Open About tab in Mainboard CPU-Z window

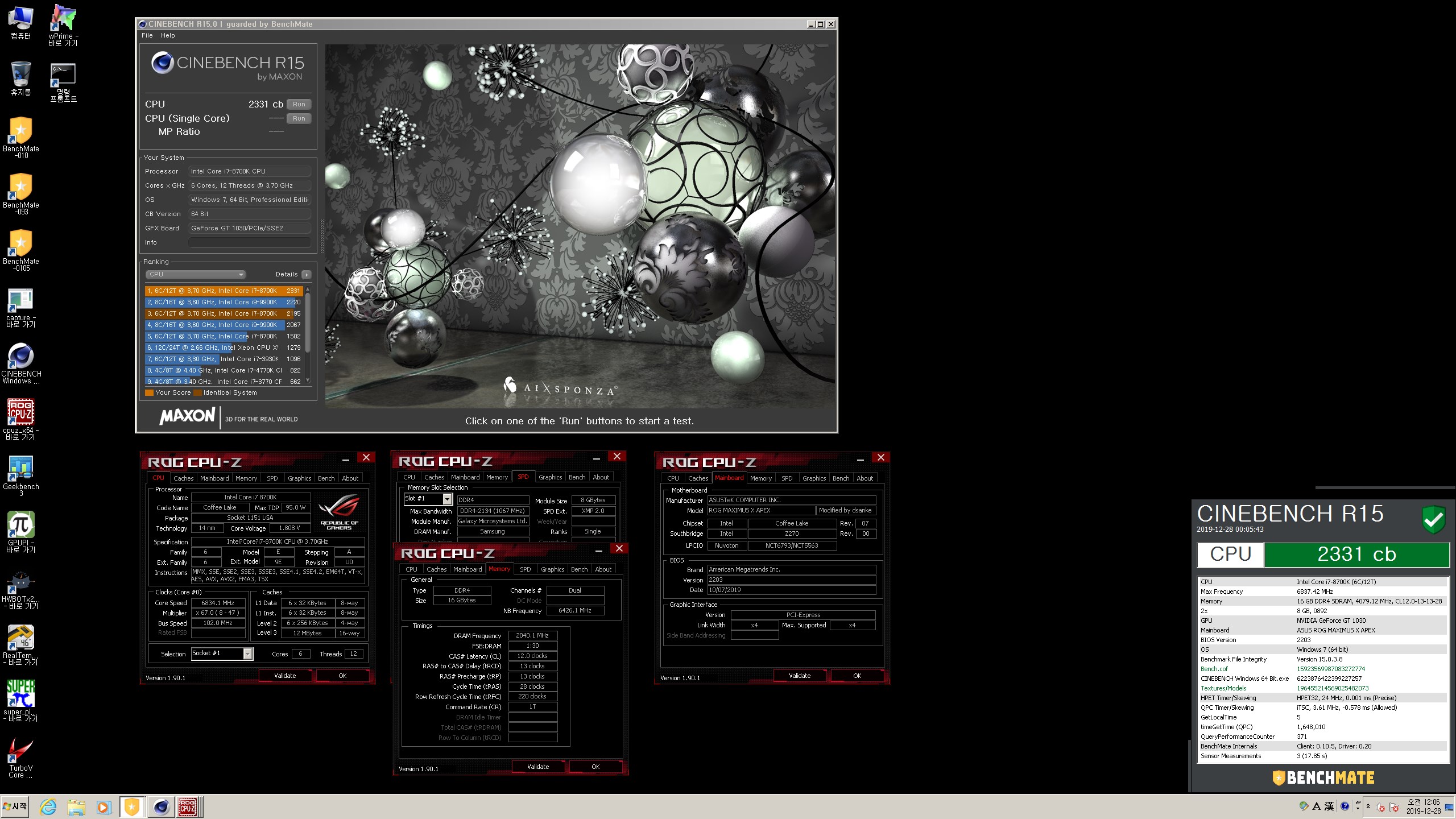[864, 478]
